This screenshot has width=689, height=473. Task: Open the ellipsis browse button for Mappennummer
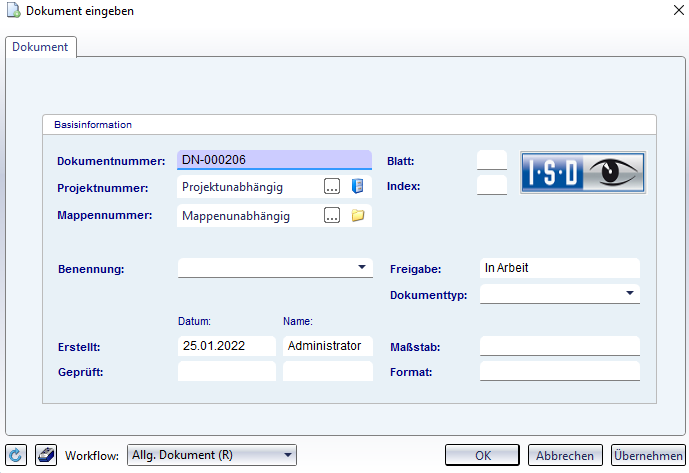point(332,215)
